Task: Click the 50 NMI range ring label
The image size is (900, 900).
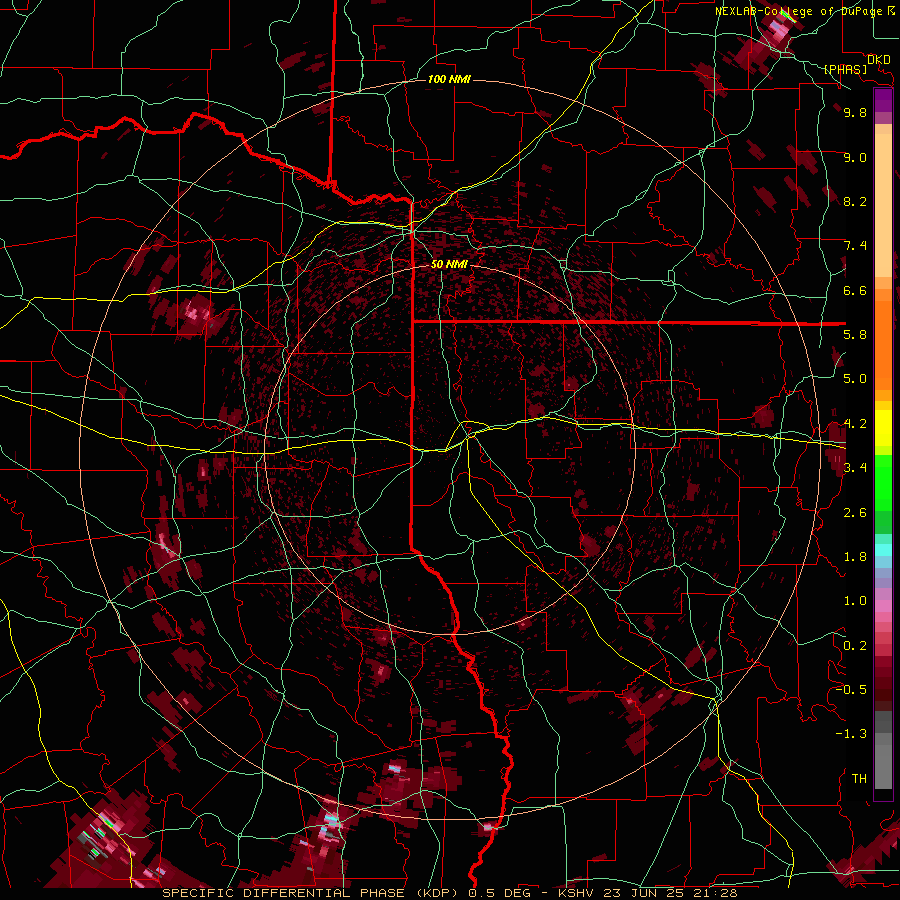Action: [x=449, y=264]
